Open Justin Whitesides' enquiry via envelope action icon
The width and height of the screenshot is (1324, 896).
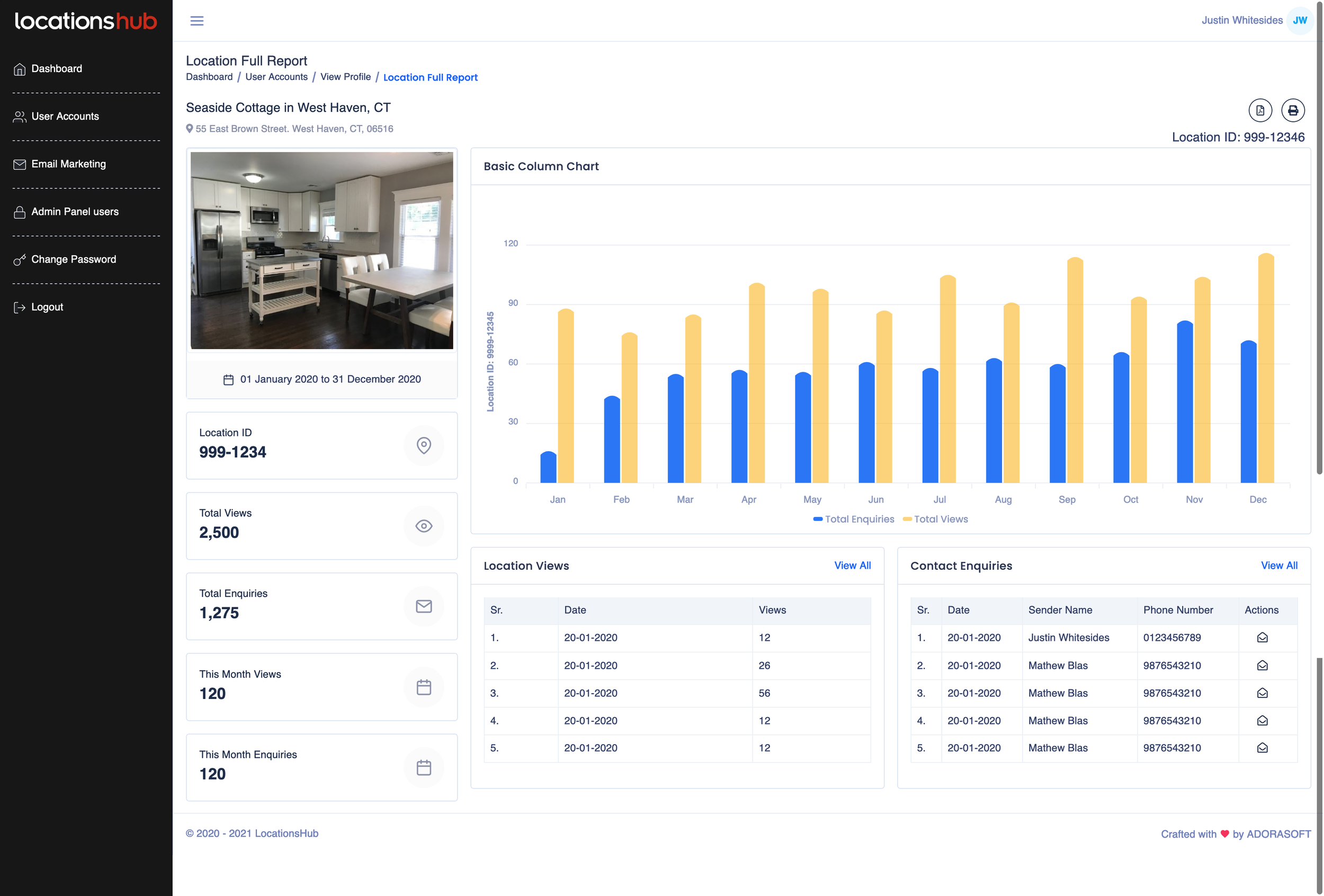point(1262,638)
